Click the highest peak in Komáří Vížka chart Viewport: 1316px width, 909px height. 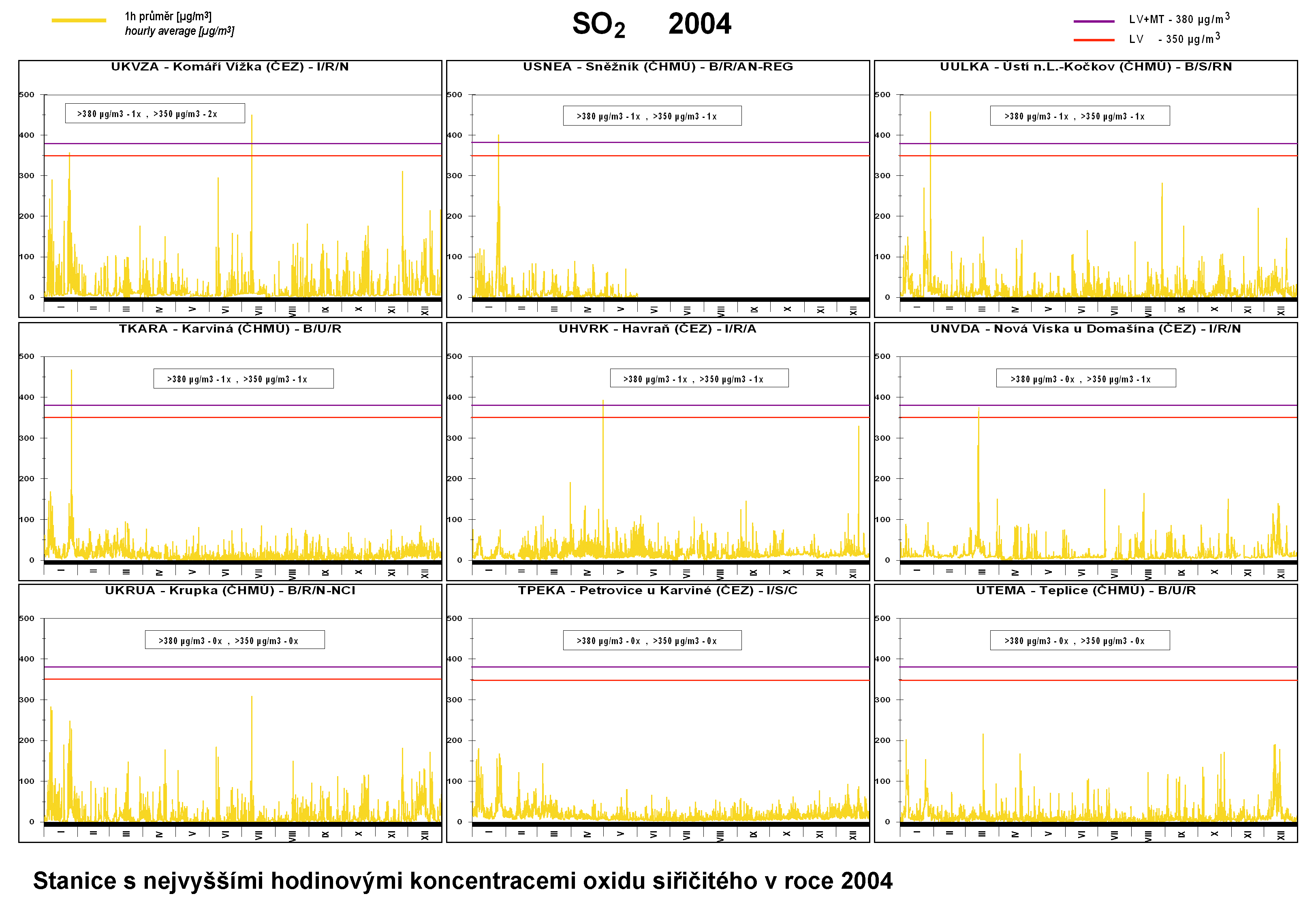[252, 117]
